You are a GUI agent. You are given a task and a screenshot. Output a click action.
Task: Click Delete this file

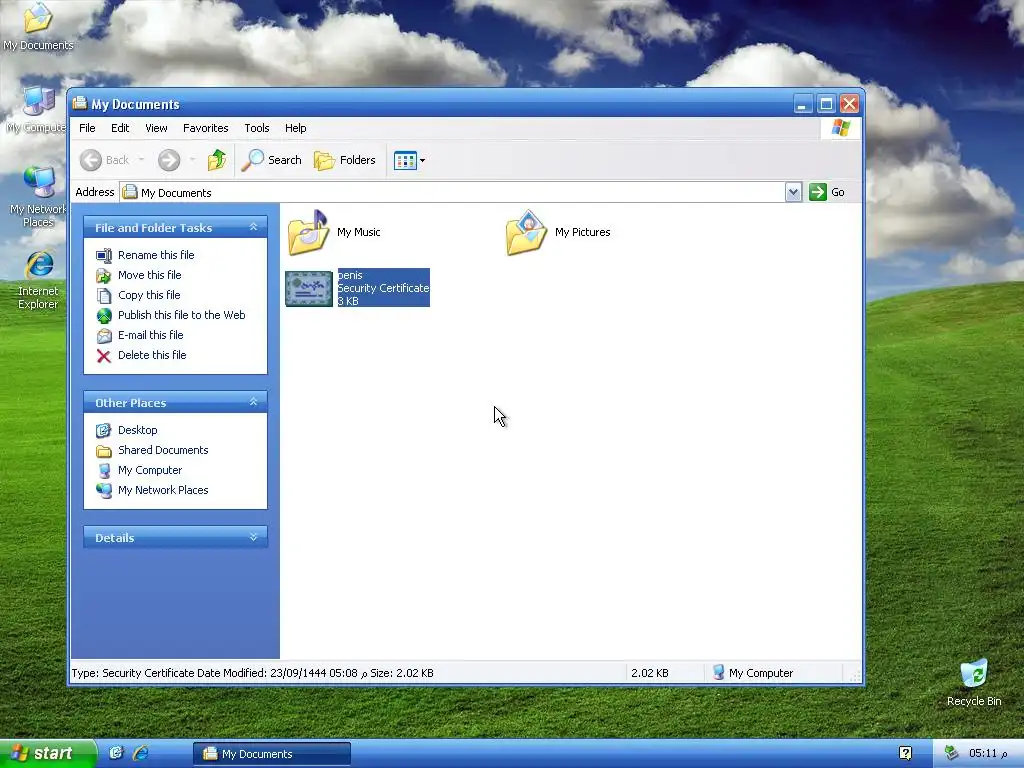pyautogui.click(x=152, y=355)
